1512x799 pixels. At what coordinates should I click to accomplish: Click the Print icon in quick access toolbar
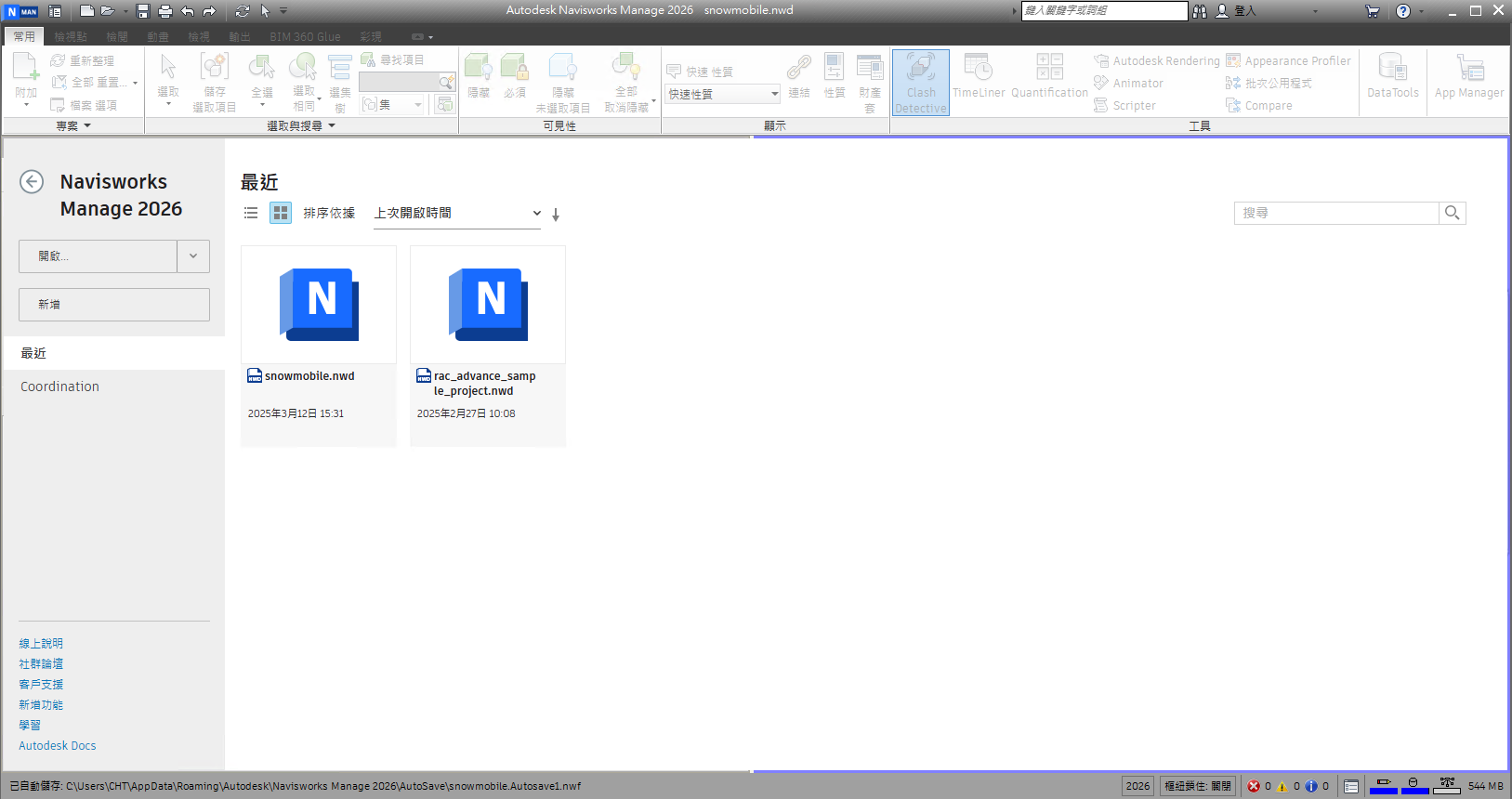pyautogui.click(x=165, y=11)
